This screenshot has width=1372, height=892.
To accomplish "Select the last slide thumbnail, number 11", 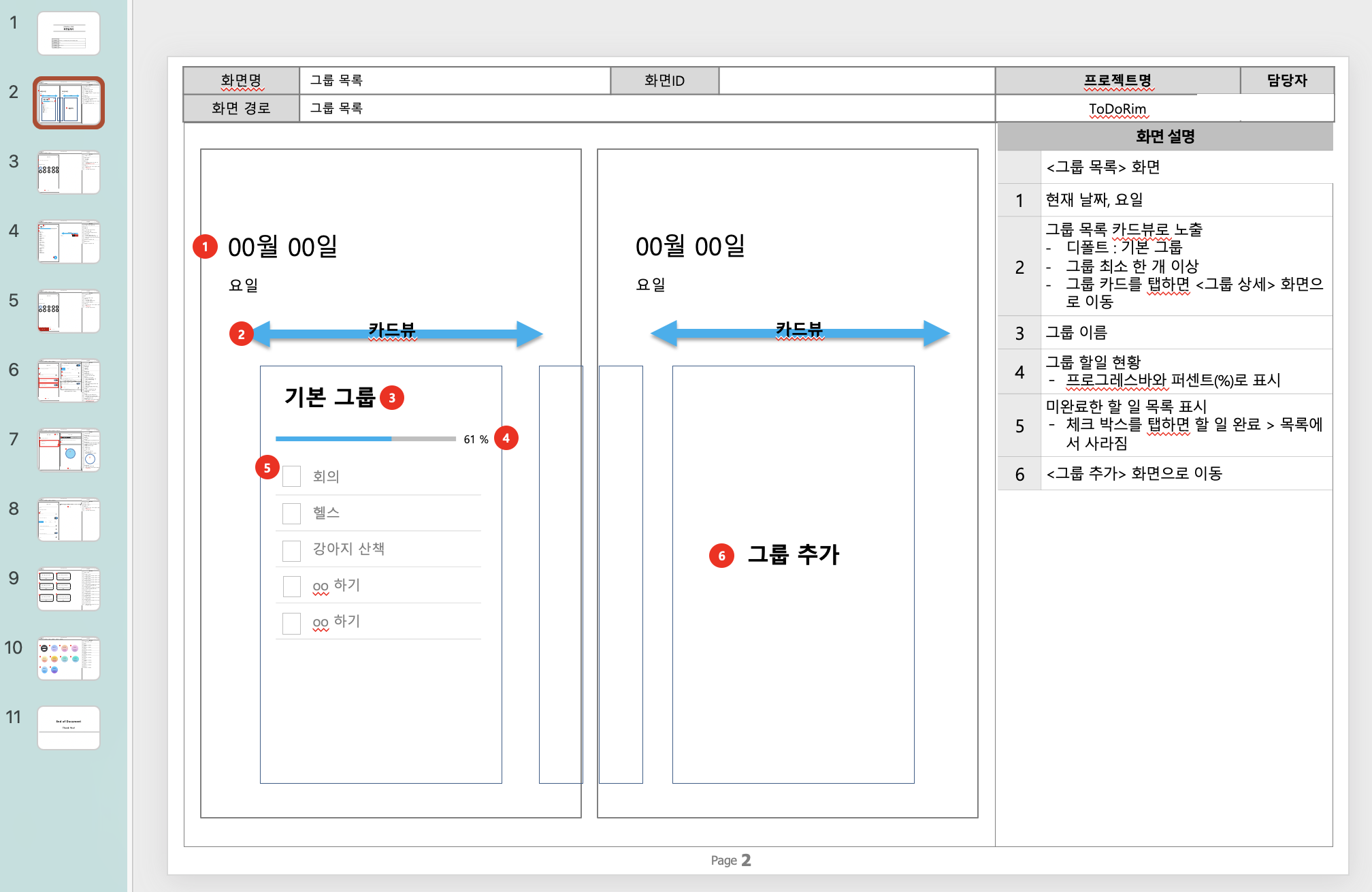I will tap(69, 728).
